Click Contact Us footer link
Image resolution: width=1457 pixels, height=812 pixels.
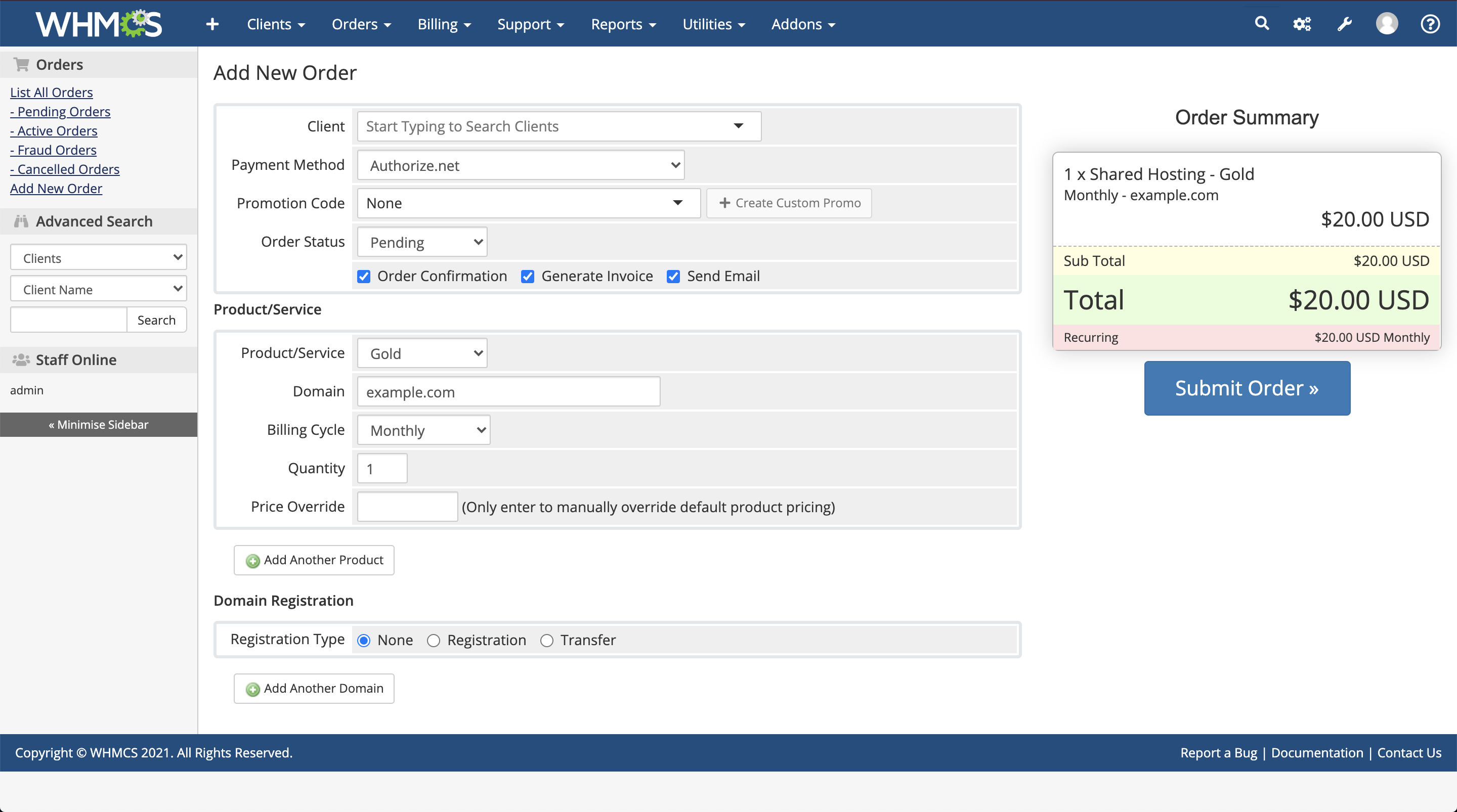coord(1409,753)
